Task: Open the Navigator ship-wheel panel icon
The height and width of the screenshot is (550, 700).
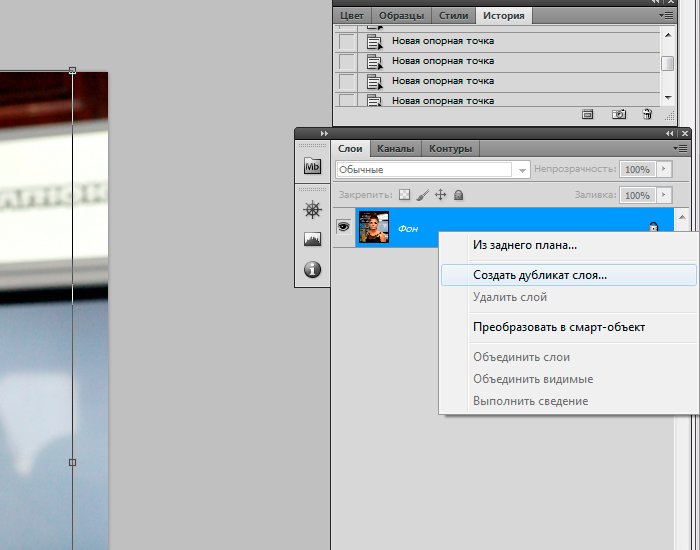Action: click(312, 210)
